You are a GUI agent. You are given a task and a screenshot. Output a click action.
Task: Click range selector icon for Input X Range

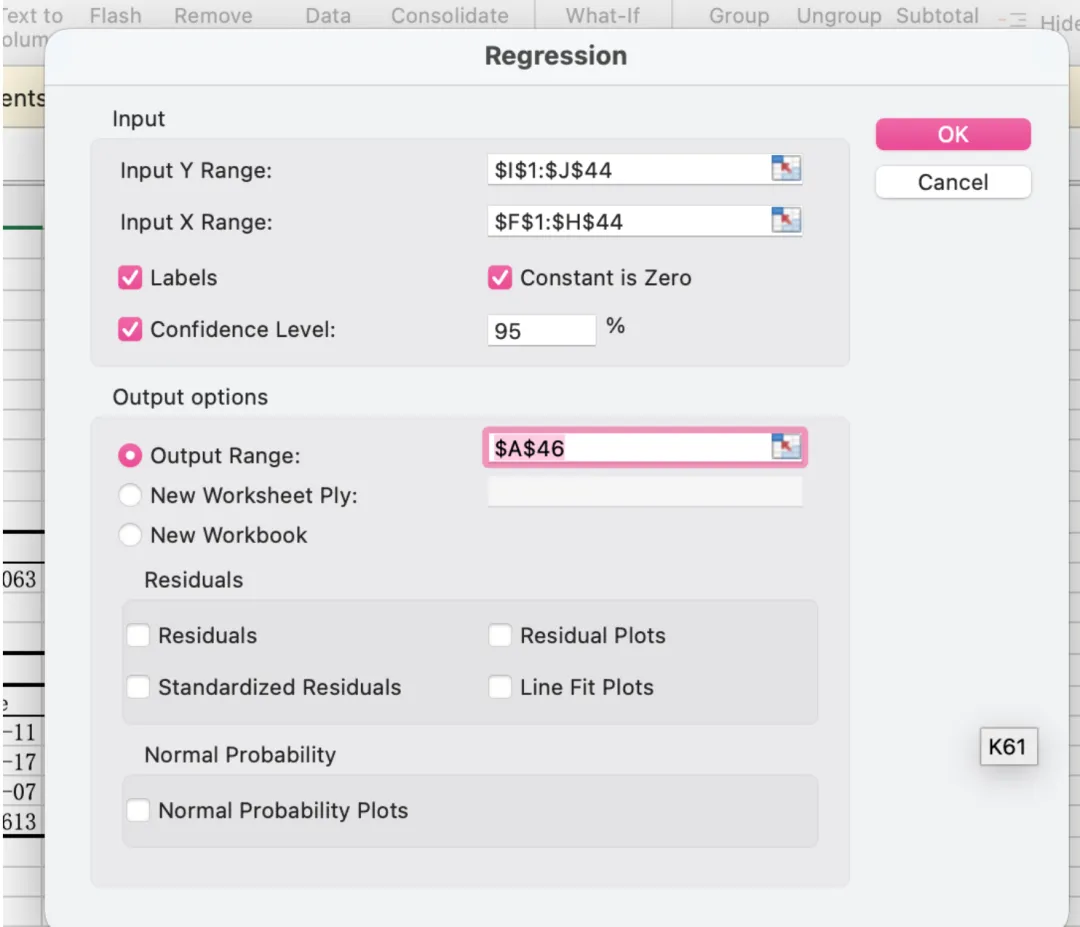[x=787, y=221]
